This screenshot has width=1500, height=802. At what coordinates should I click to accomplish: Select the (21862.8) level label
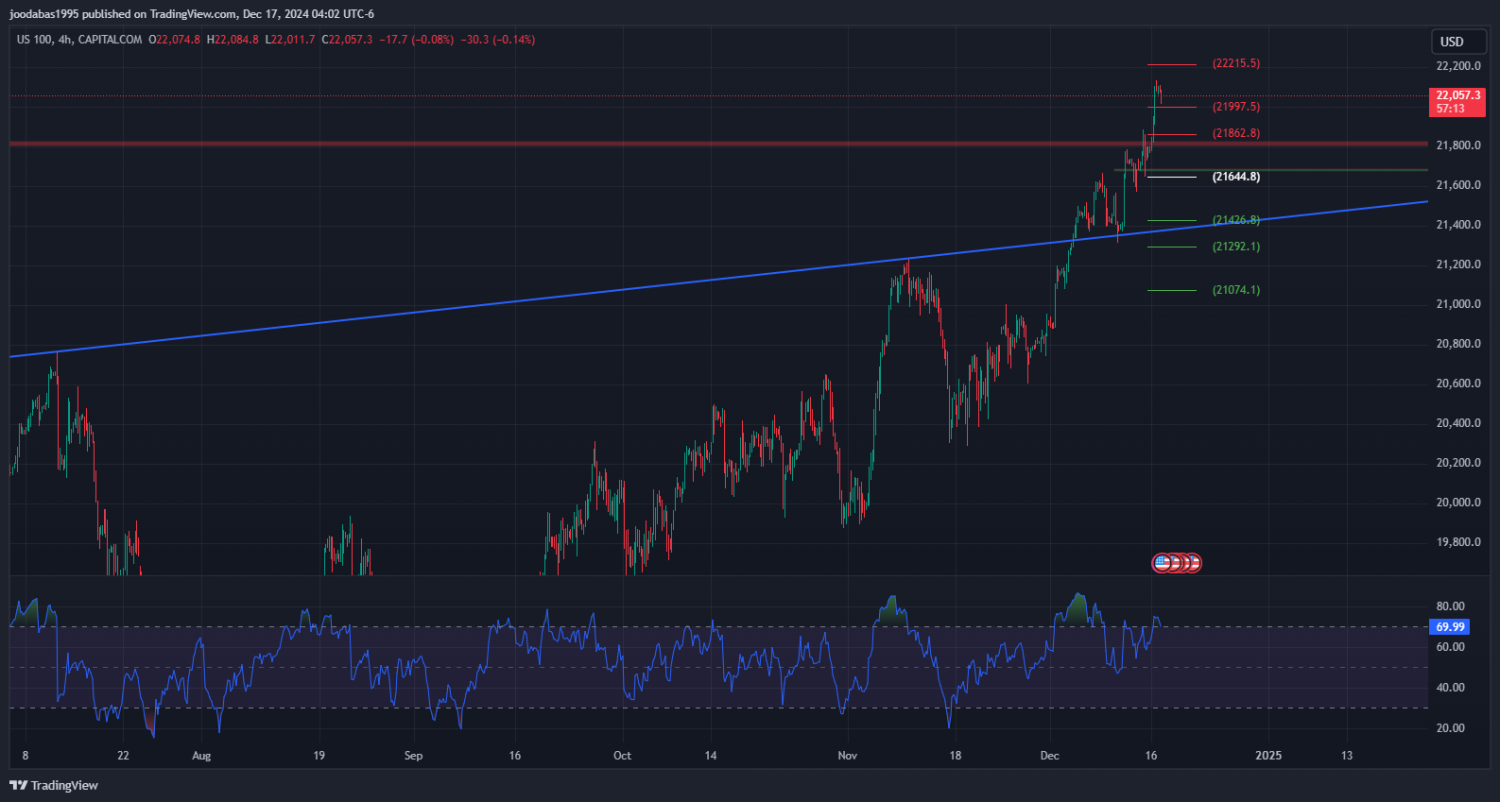(x=1235, y=133)
